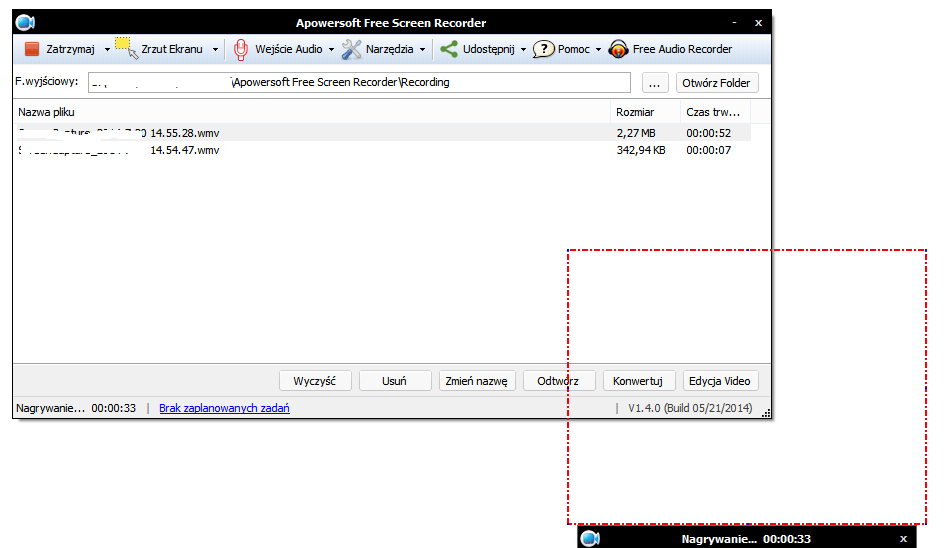Close the small Nagrywanie recording bar
The height and width of the screenshot is (548, 944).
point(903,539)
